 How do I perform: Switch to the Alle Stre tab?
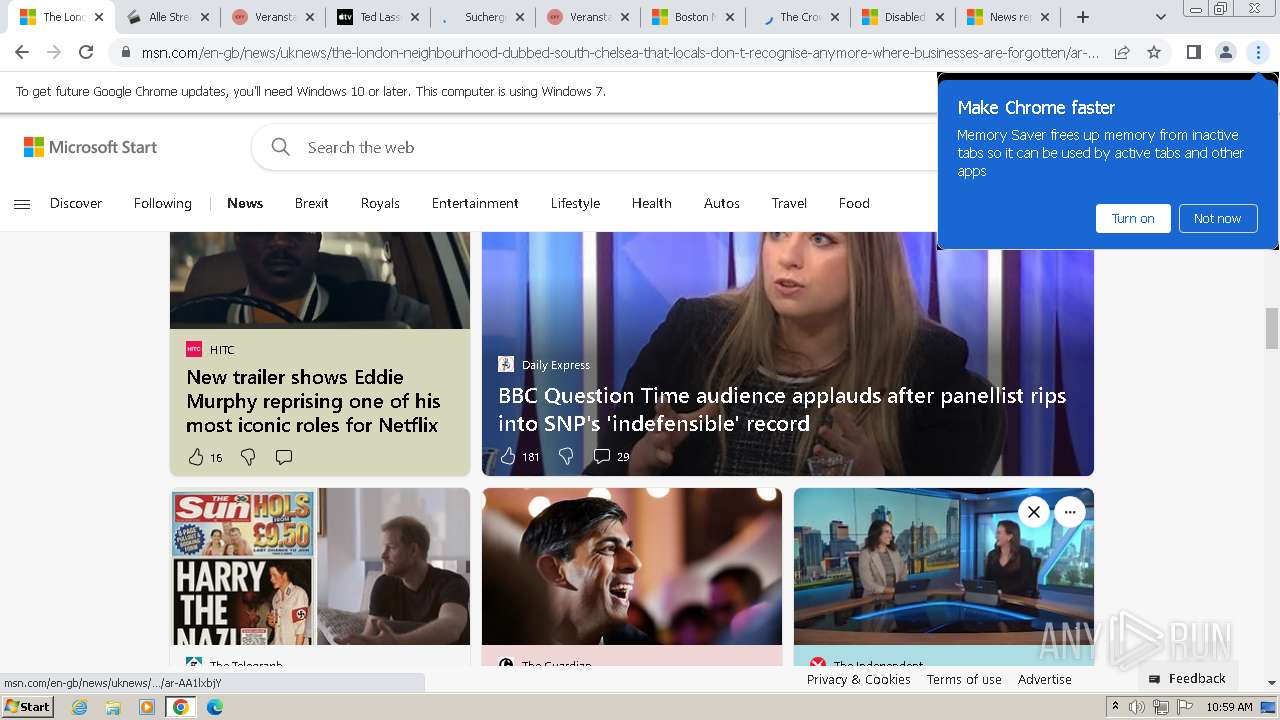(x=167, y=17)
